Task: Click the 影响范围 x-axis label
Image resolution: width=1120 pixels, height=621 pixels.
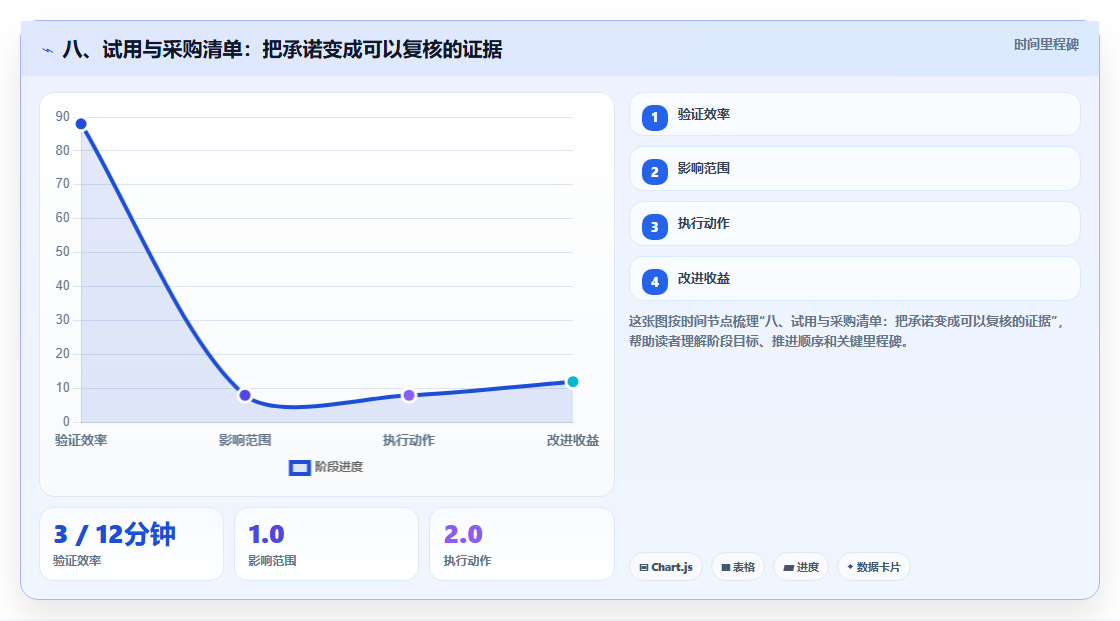Action: tap(245, 440)
